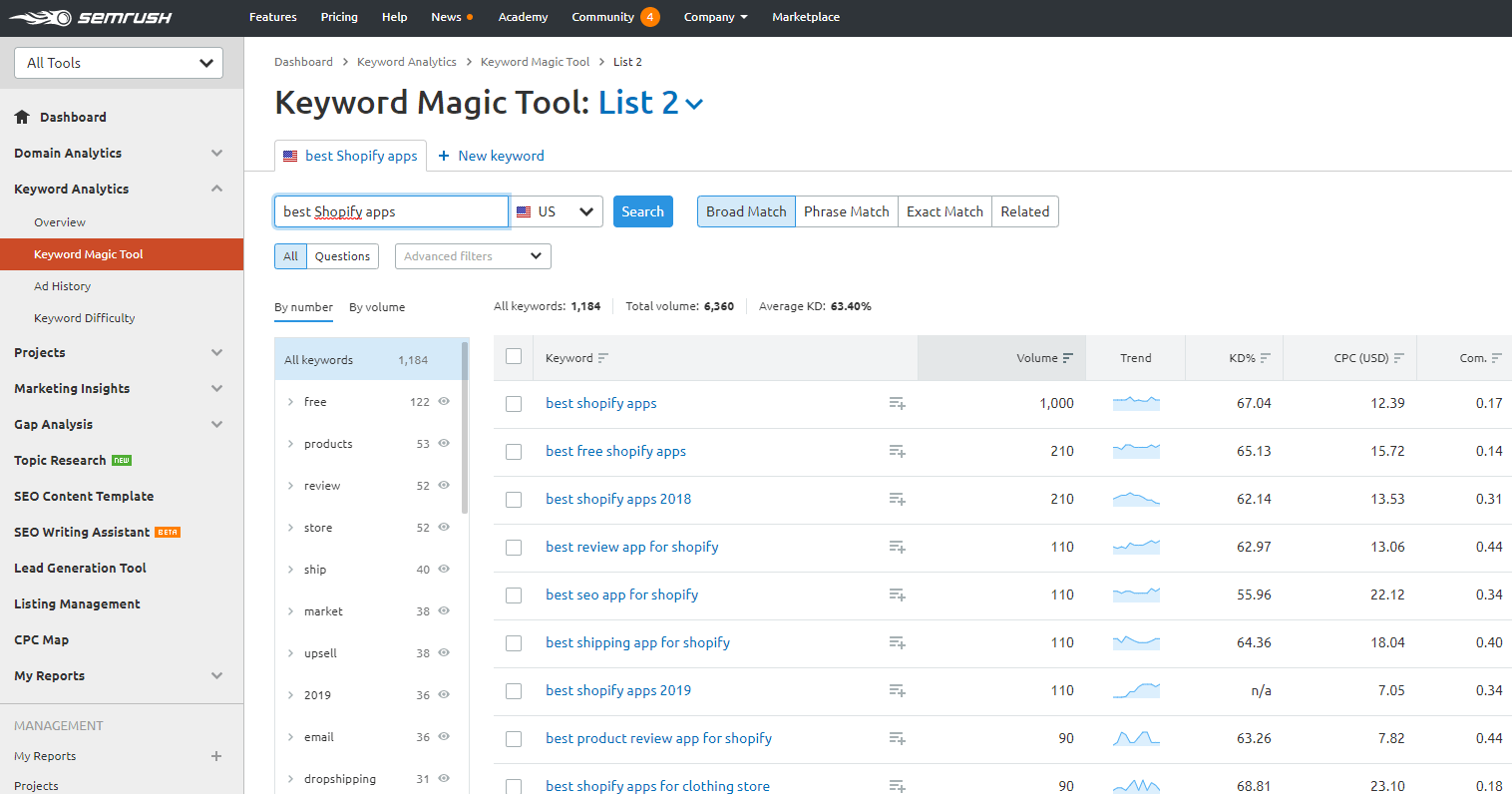
Task: Open the Company menu dropdown
Action: 715,17
